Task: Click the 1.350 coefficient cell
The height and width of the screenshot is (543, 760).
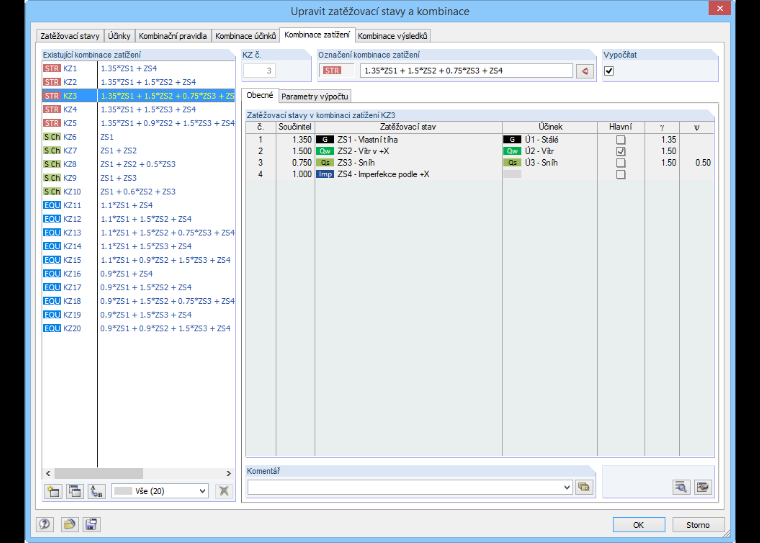Action: pos(295,140)
